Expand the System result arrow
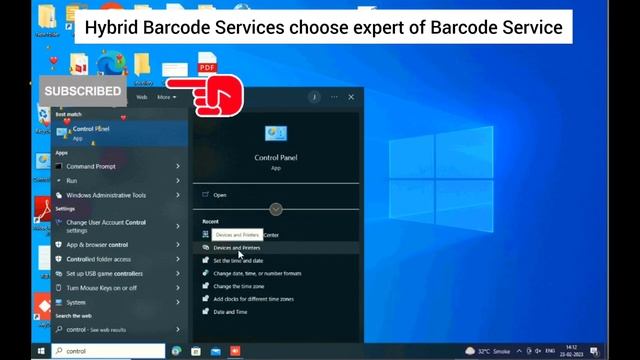This screenshot has height=360, width=640. [x=178, y=302]
